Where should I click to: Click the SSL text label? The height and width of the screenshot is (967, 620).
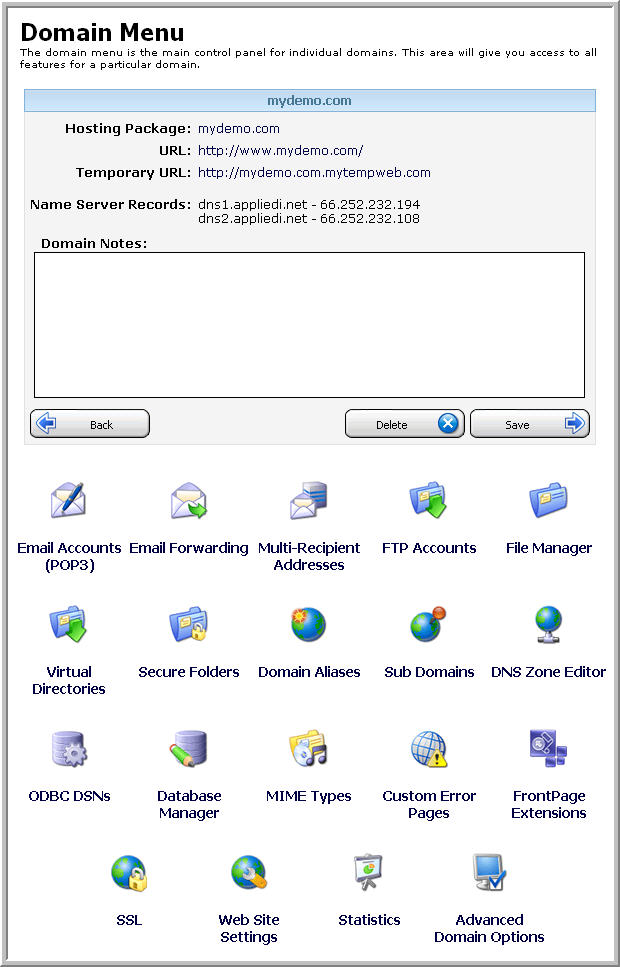coord(129,920)
